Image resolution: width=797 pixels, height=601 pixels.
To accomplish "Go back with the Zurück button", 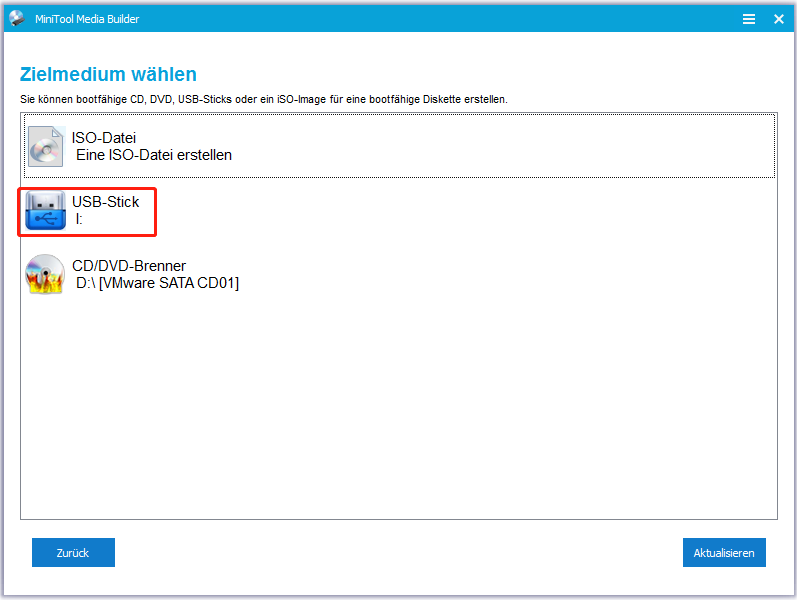I will (x=73, y=553).
